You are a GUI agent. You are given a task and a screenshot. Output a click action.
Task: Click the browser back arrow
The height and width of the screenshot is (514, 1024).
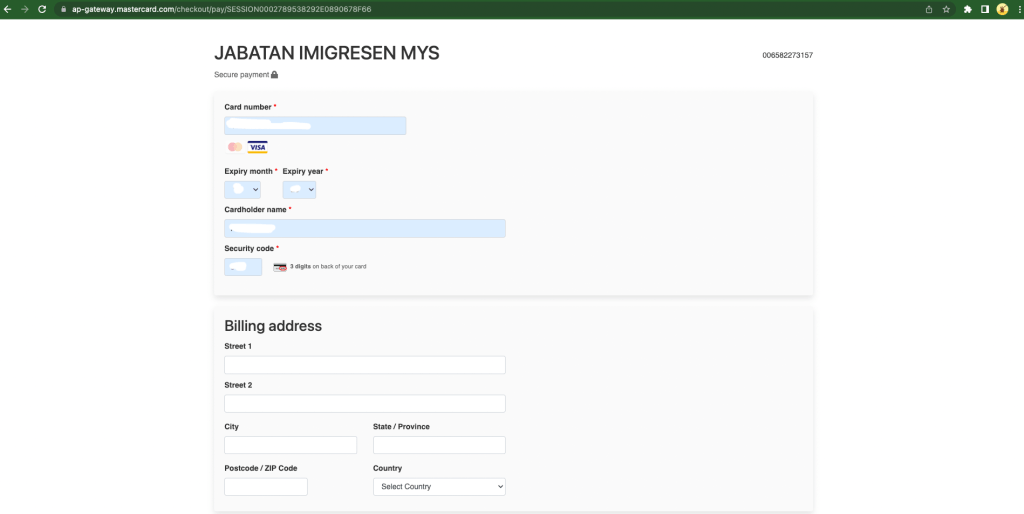8,9
